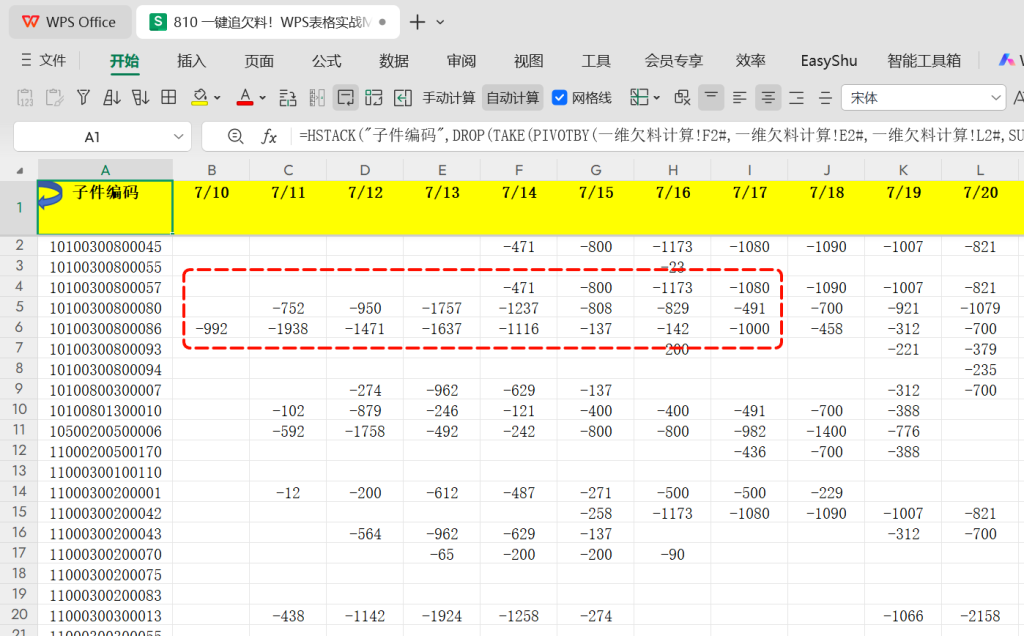Screen dimensions: 1024x636
Task: Click the paste values icon
Action: 25,98
